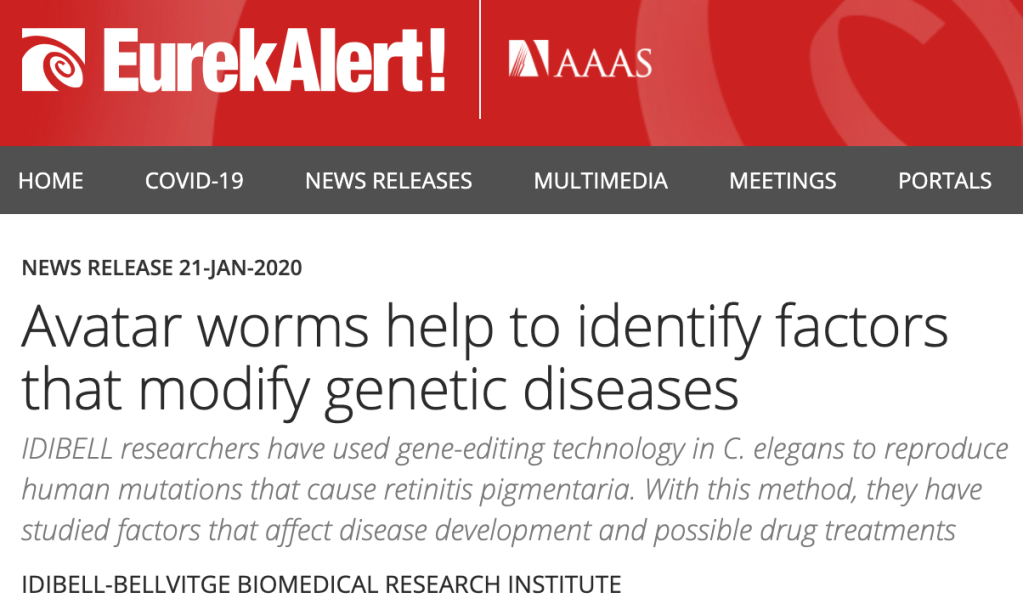The height and width of the screenshot is (615, 1023).
Task: Open the COVID-19 navigation section
Action: click(194, 181)
